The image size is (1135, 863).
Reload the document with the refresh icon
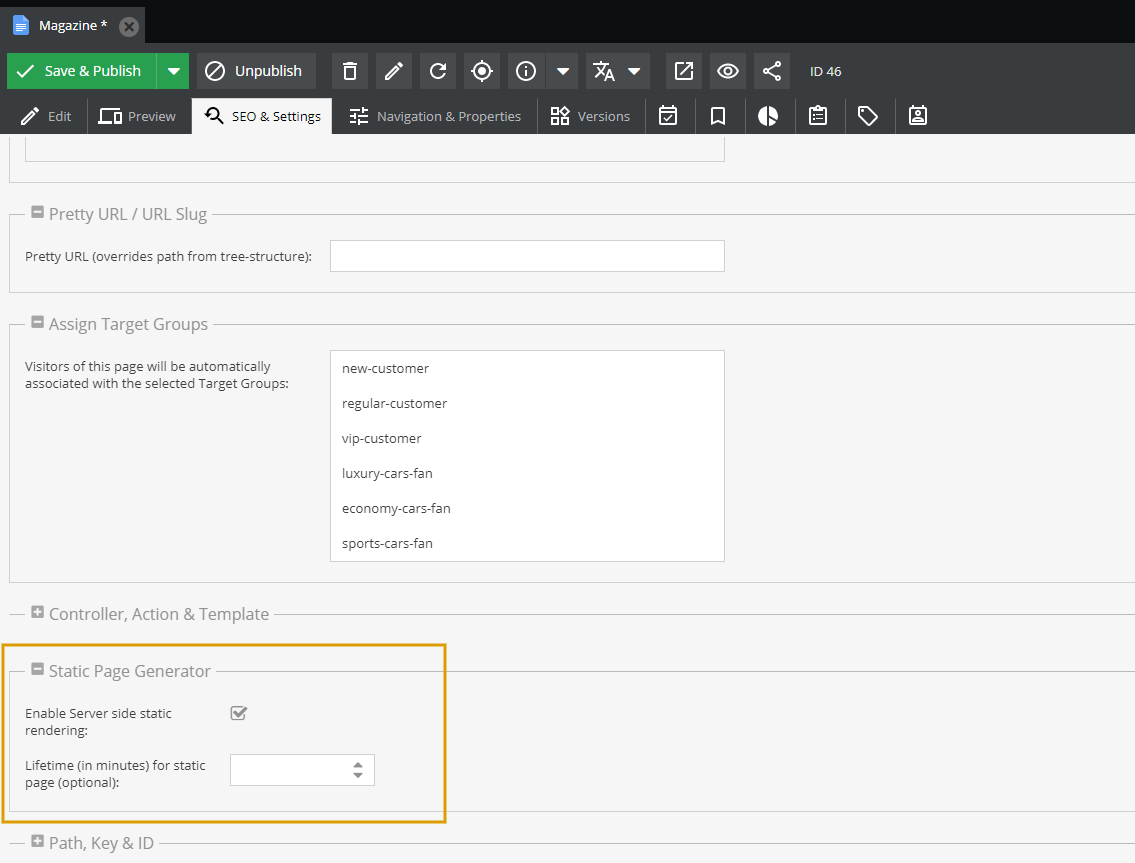click(437, 71)
